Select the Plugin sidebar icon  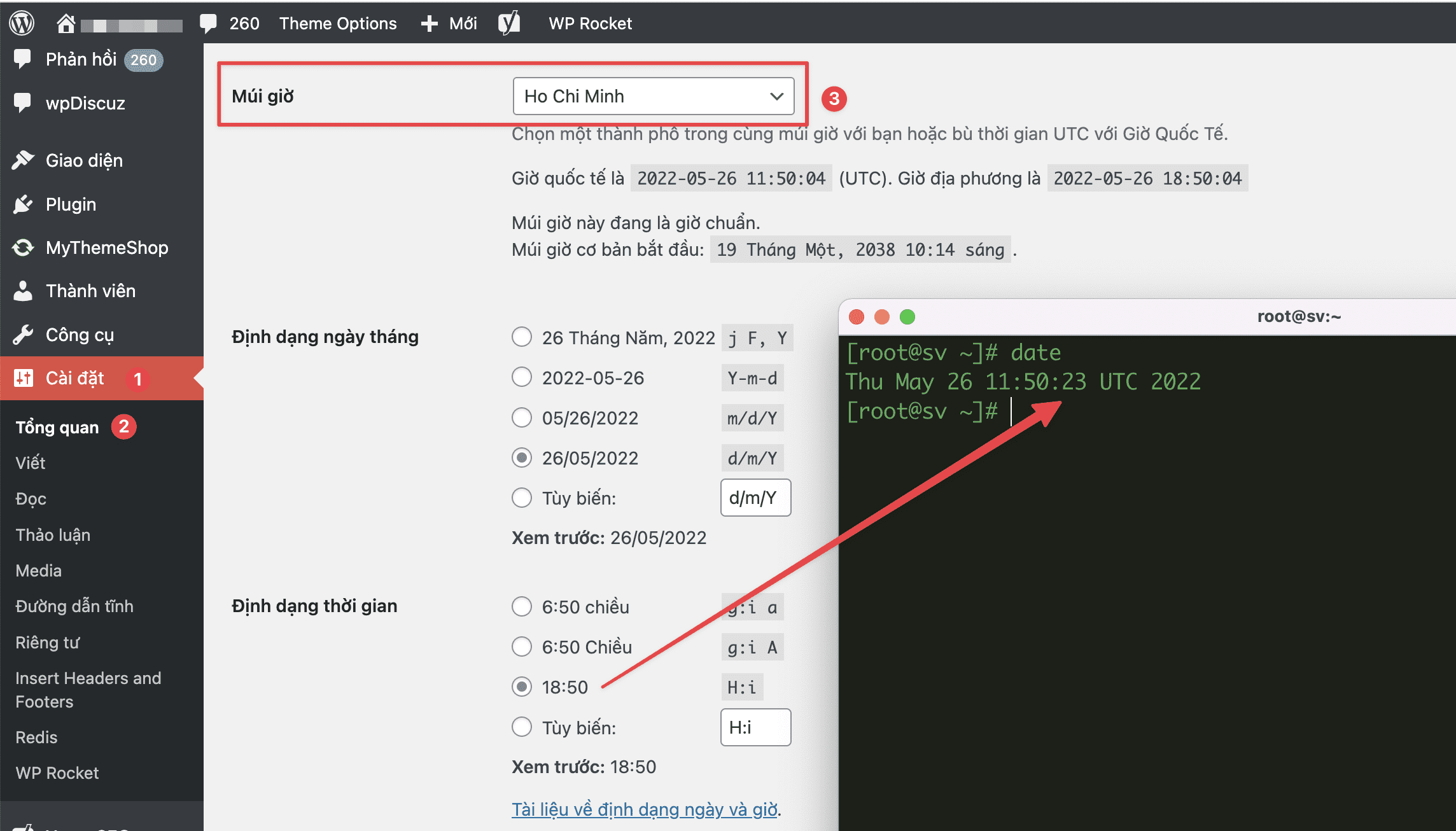24,204
